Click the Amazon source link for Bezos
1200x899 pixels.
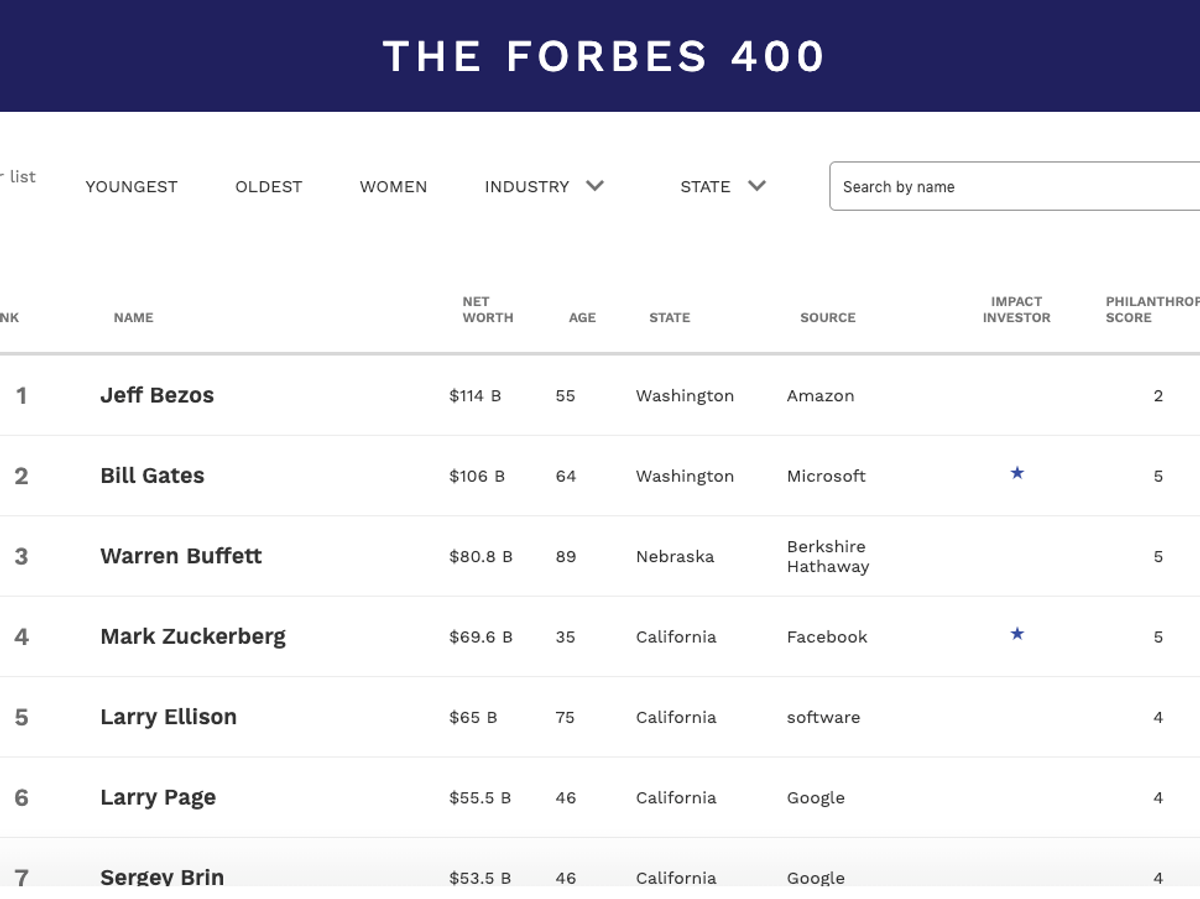click(x=820, y=395)
